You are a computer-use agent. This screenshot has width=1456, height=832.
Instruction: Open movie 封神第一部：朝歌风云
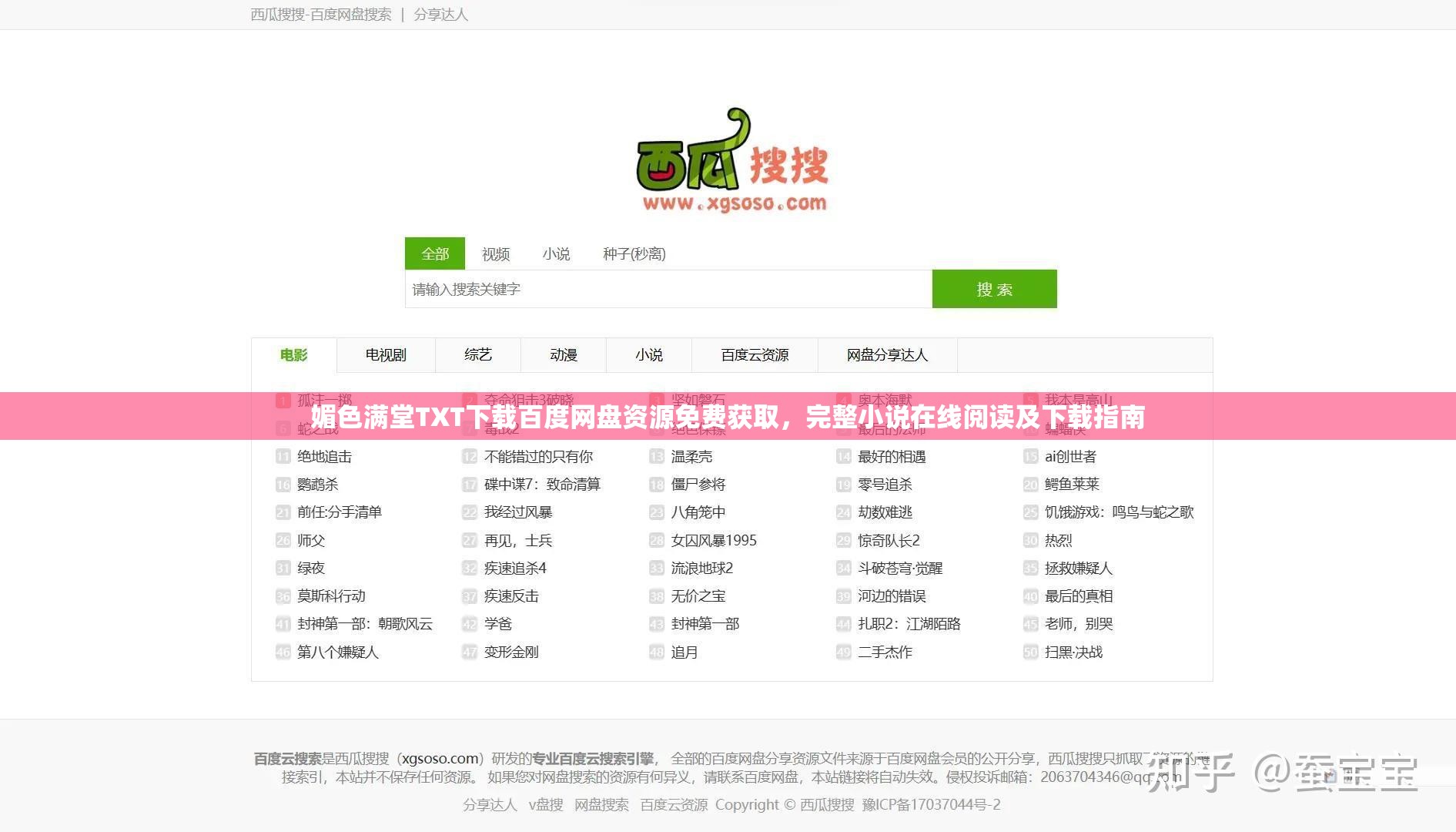[365, 624]
